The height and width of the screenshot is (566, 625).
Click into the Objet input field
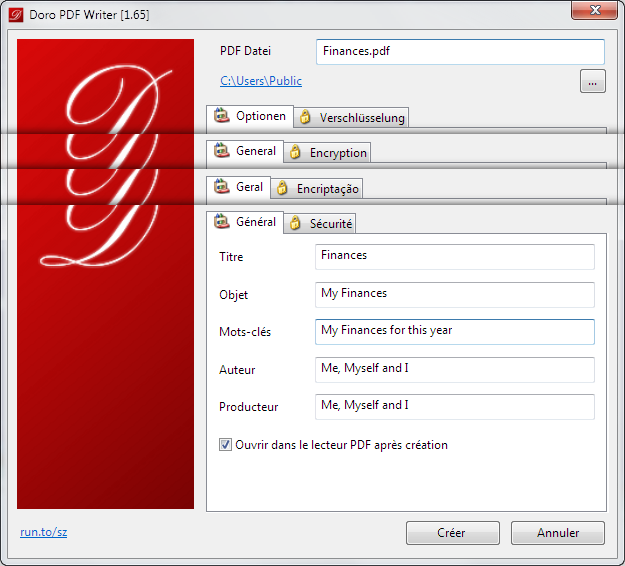(x=455, y=295)
